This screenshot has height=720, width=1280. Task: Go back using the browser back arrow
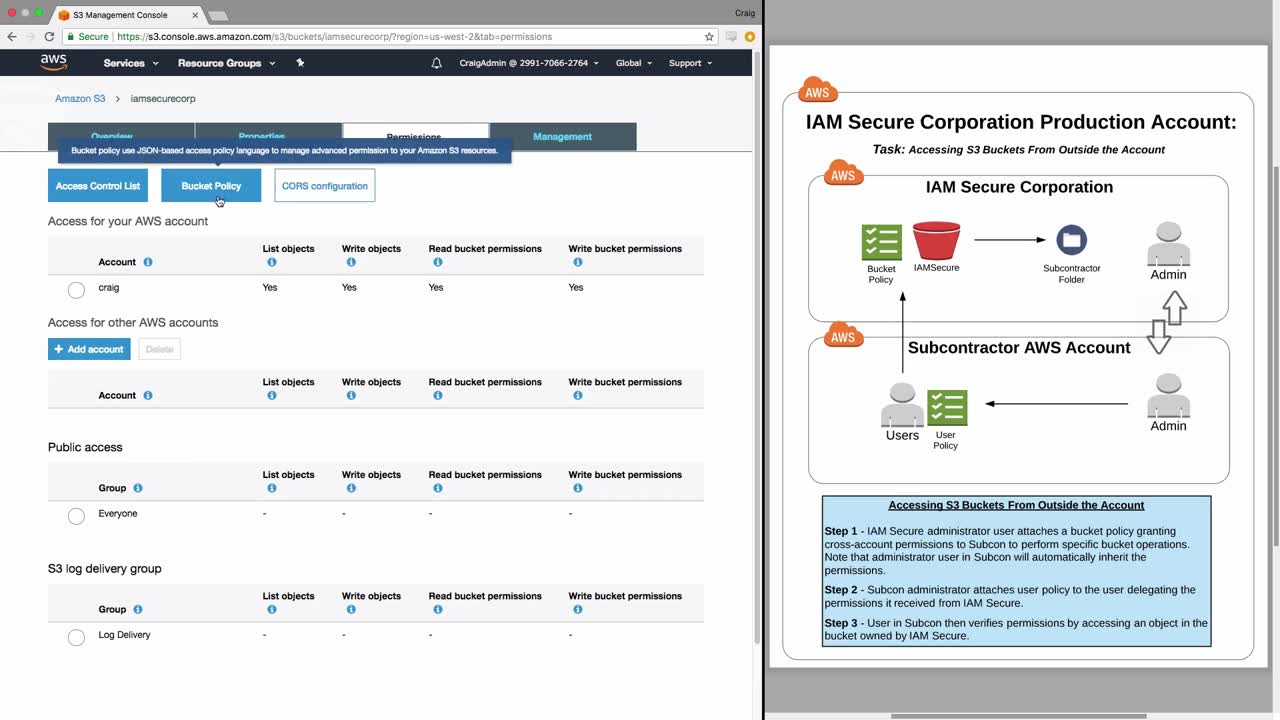12,37
